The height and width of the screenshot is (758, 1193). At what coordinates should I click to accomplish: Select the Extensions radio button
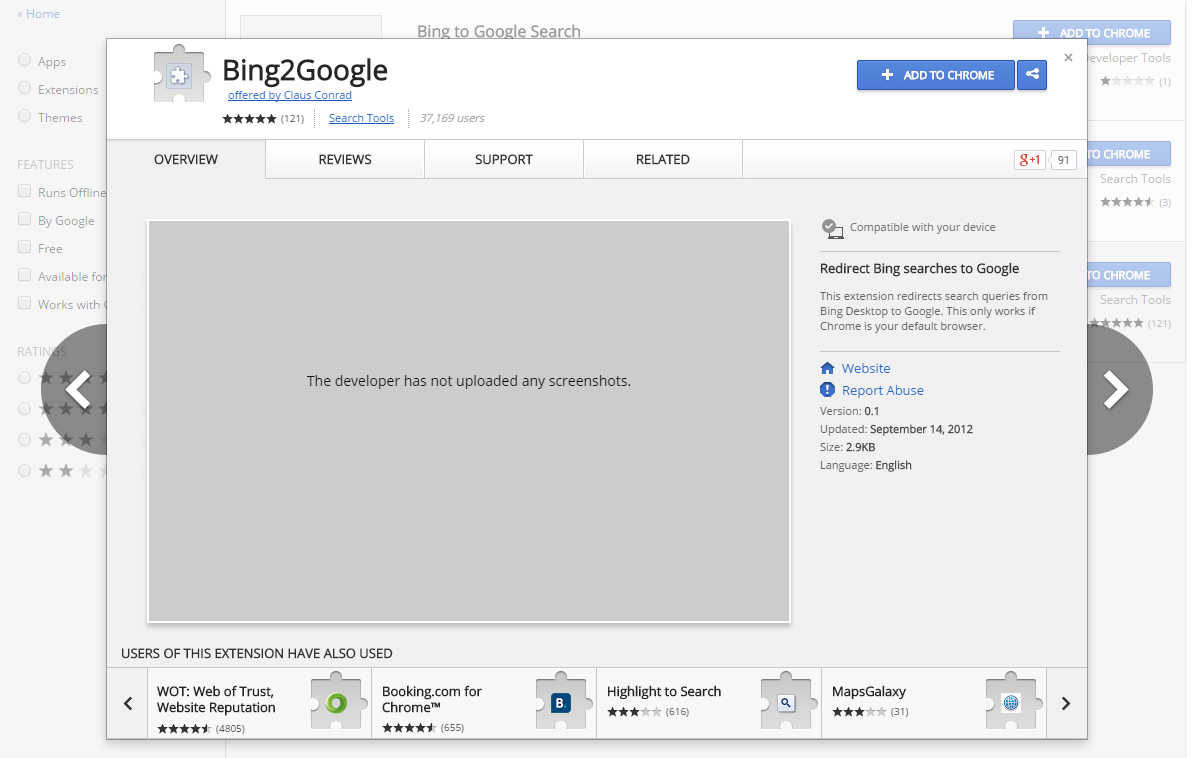pos(24,88)
